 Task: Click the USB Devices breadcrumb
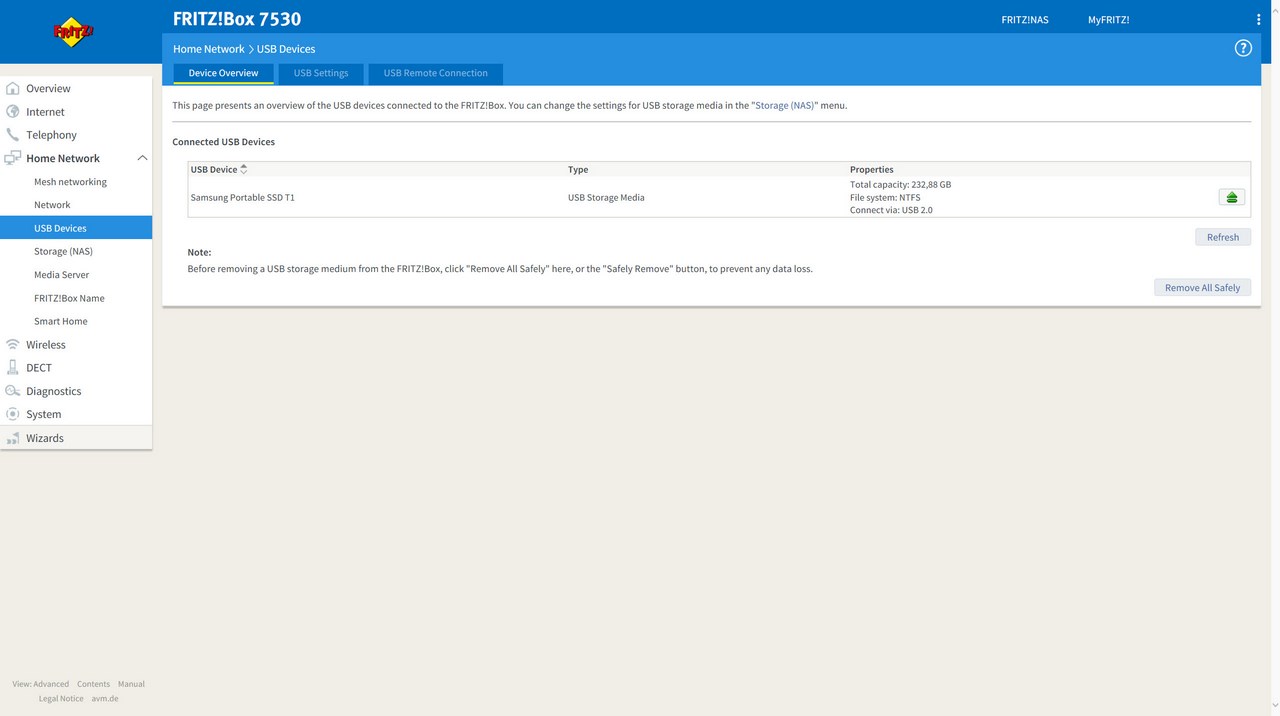[286, 49]
